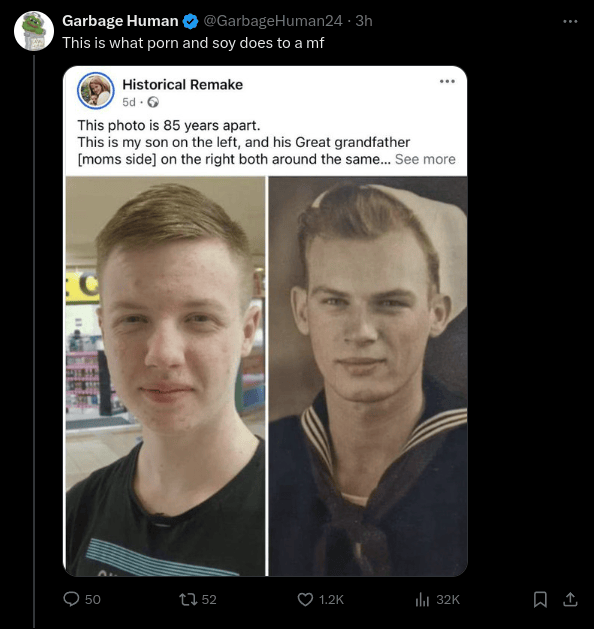The width and height of the screenshot is (594, 629).
Task: Open right photo of the sailor
Action: pyautogui.click(x=368, y=376)
